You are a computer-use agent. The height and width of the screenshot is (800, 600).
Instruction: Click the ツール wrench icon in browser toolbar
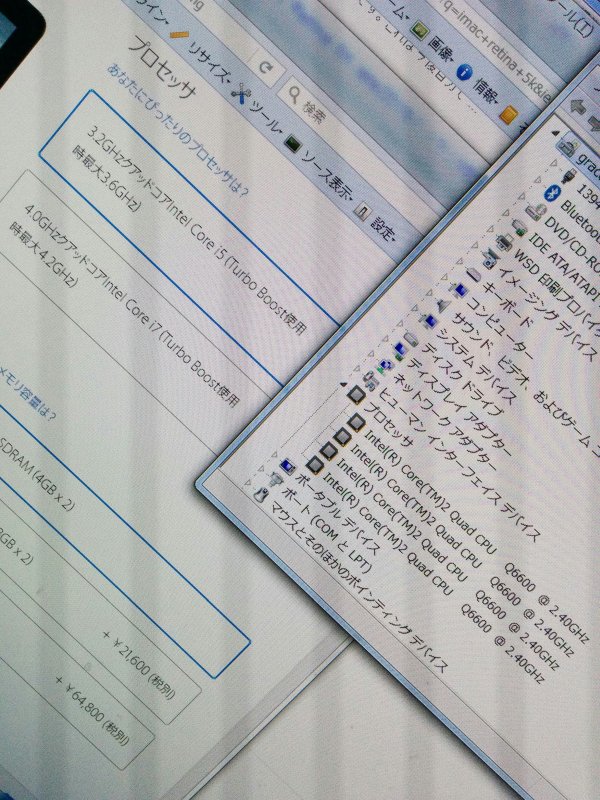241,94
